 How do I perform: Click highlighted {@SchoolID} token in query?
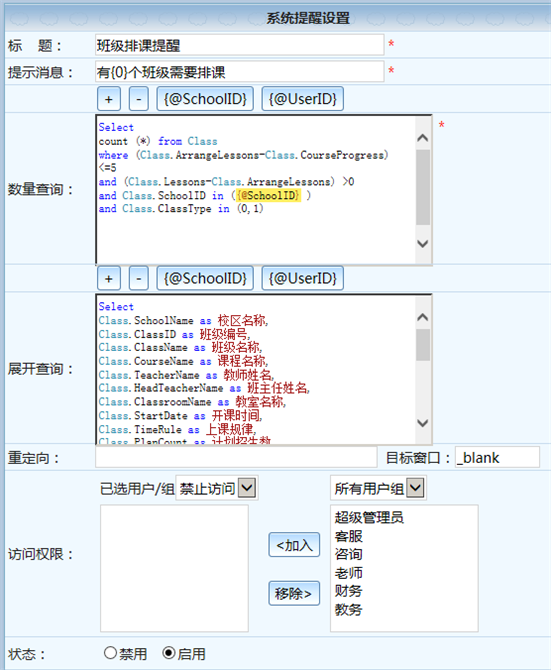(269, 196)
